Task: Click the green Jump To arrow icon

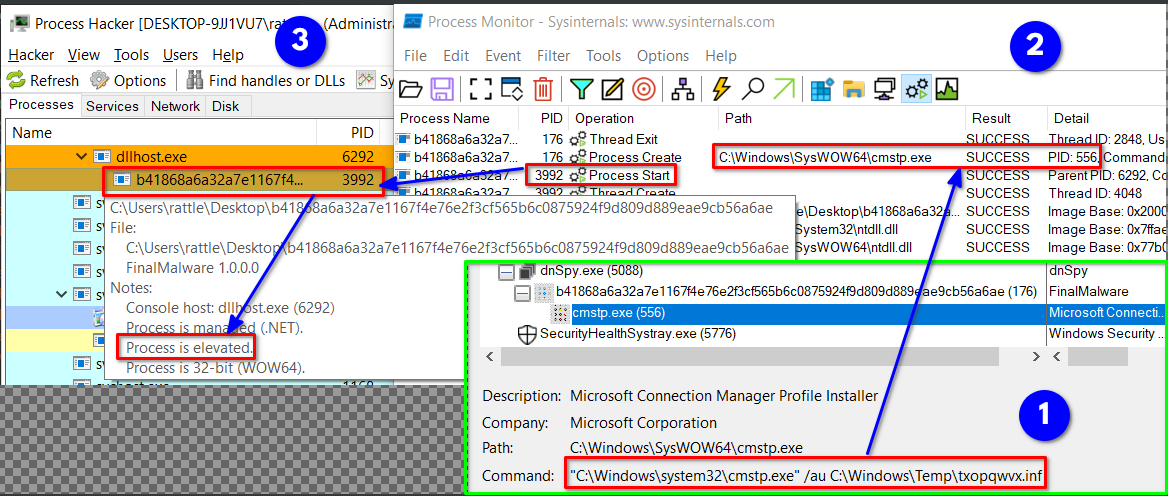Action: [x=784, y=89]
